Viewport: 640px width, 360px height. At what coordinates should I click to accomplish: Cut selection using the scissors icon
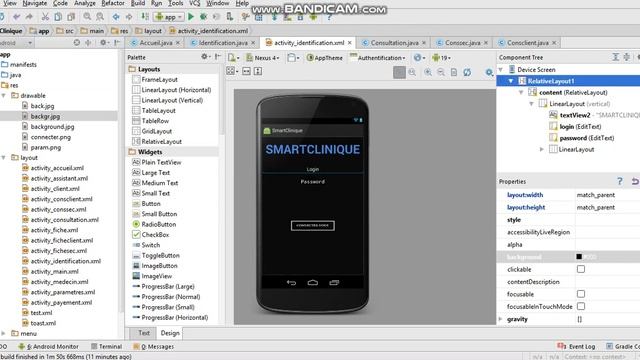45,17
